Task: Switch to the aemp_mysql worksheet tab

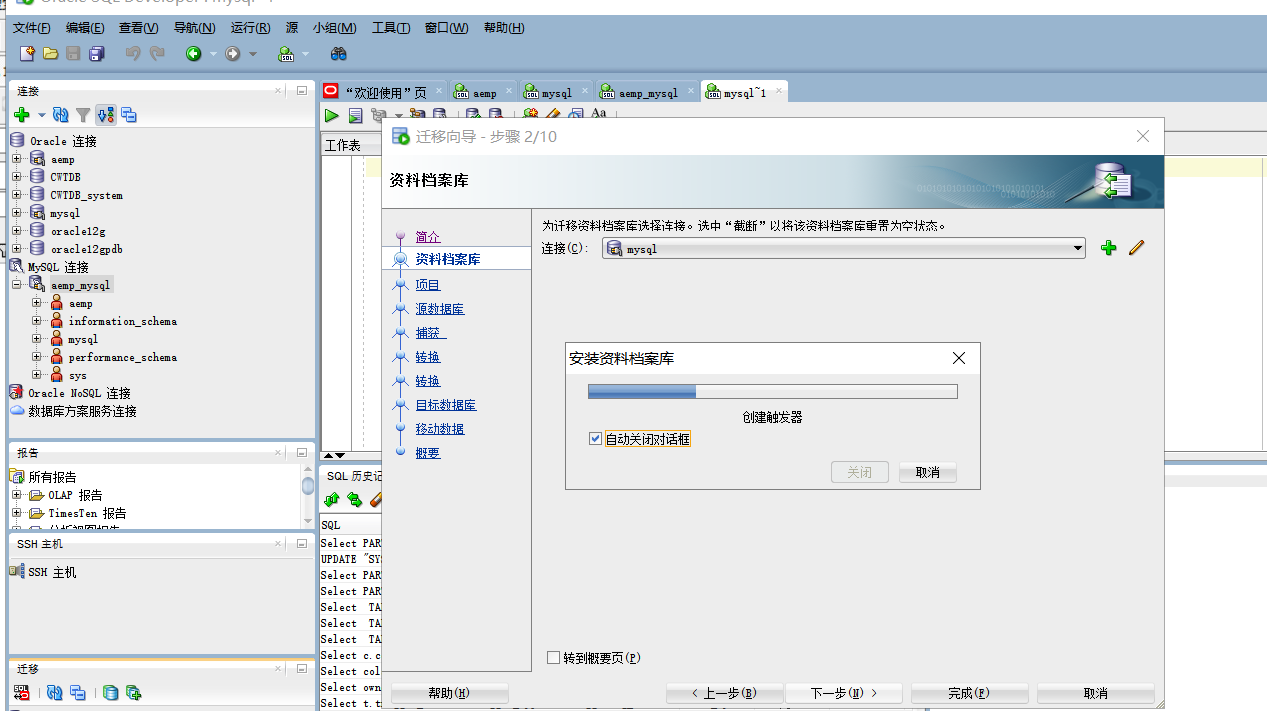Action: point(646,92)
